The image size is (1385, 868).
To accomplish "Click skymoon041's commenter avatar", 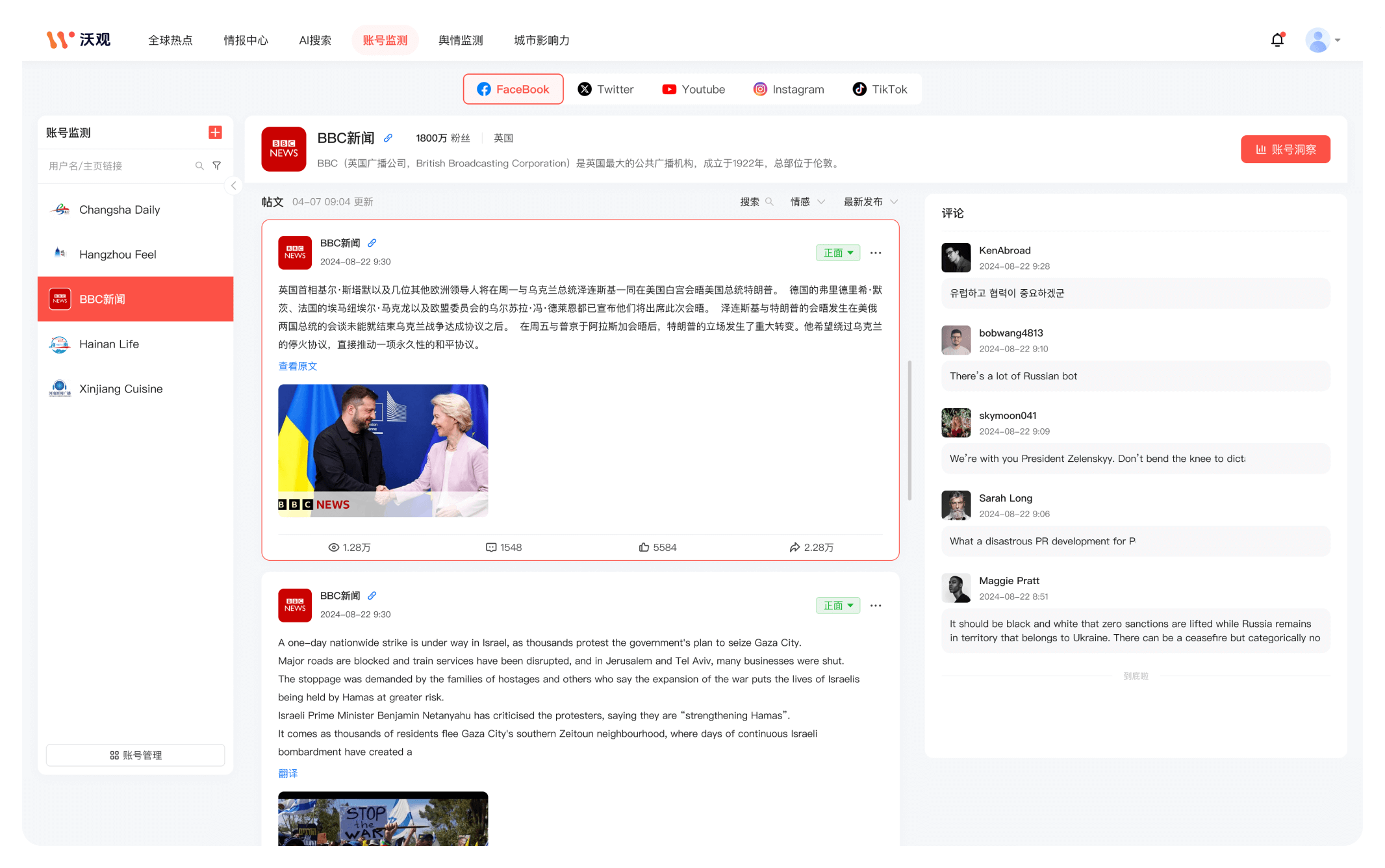I will click(x=956, y=423).
